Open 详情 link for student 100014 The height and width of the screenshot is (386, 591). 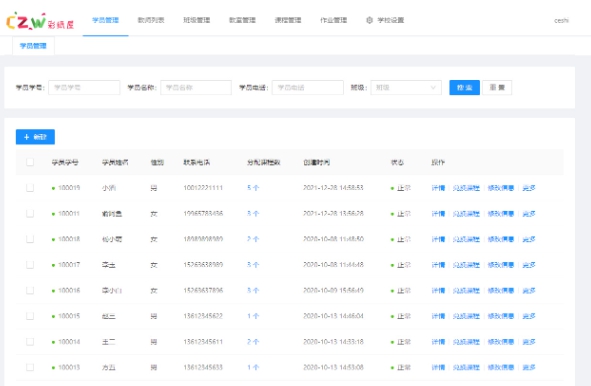tap(438, 342)
